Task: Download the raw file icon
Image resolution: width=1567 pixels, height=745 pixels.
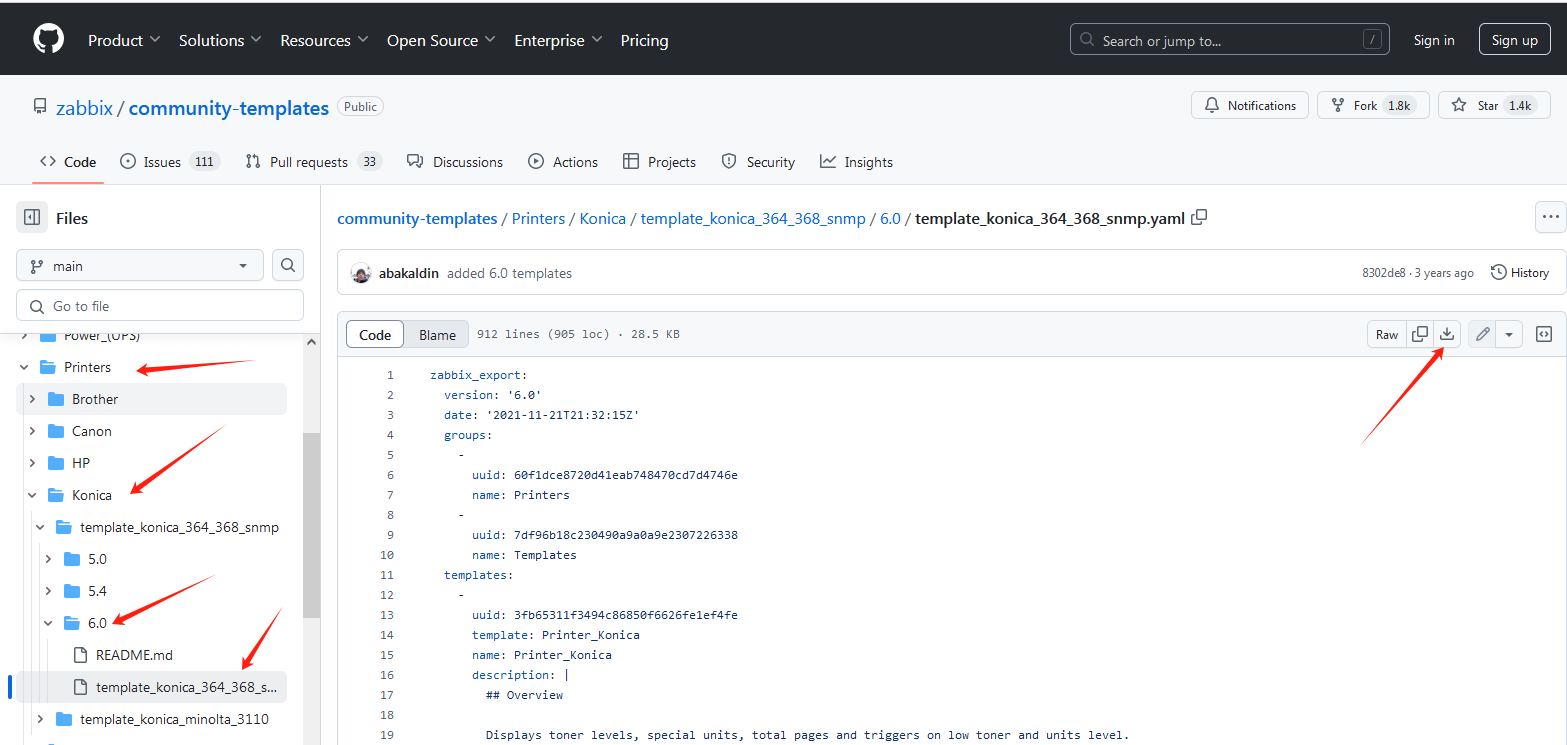Action: pos(1447,334)
